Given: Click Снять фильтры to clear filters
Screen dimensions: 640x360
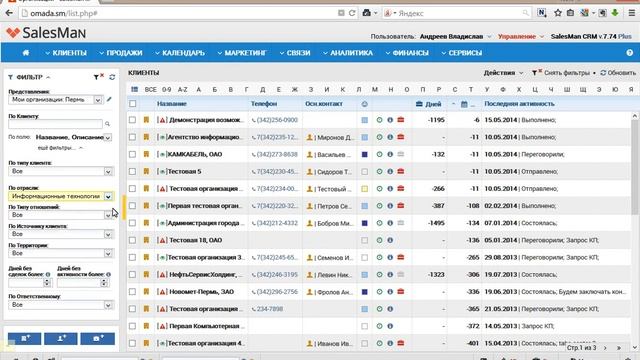Looking at the screenshot, I should (x=561, y=73).
